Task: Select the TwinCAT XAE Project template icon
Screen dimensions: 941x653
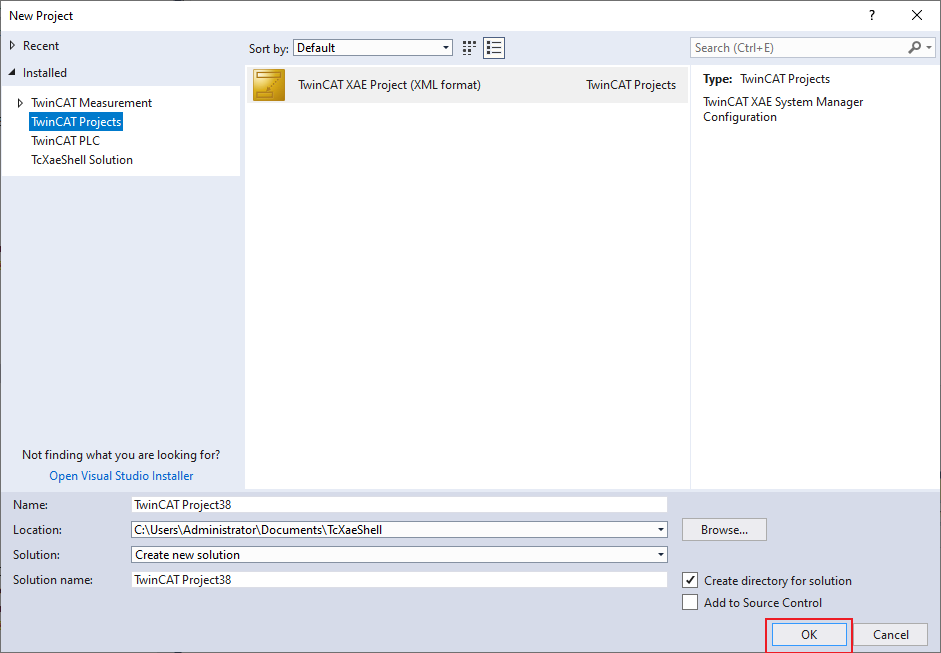Action: pyautogui.click(x=269, y=85)
